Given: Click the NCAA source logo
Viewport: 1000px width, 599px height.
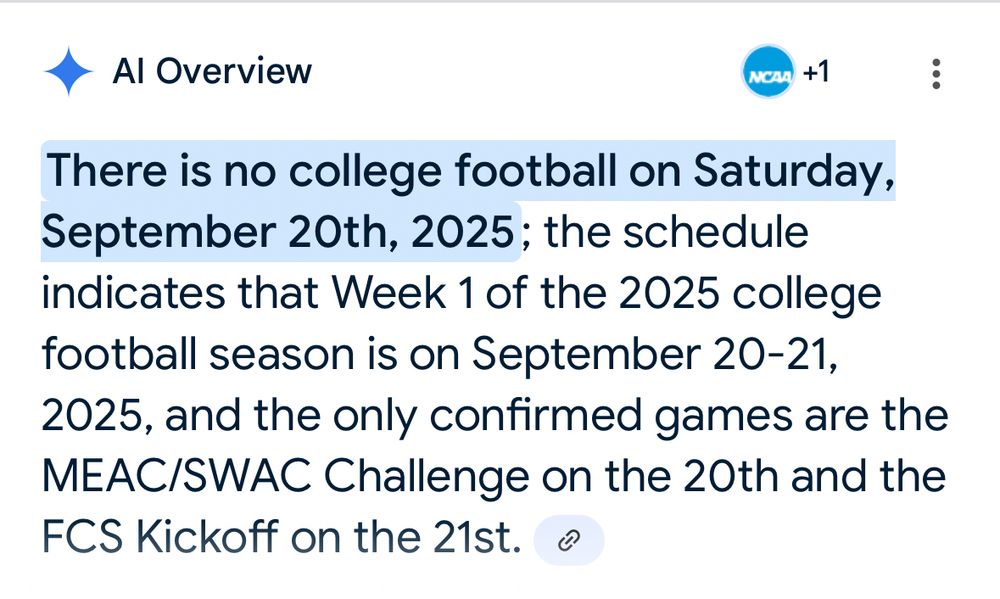Looking at the screenshot, I should tap(768, 73).
